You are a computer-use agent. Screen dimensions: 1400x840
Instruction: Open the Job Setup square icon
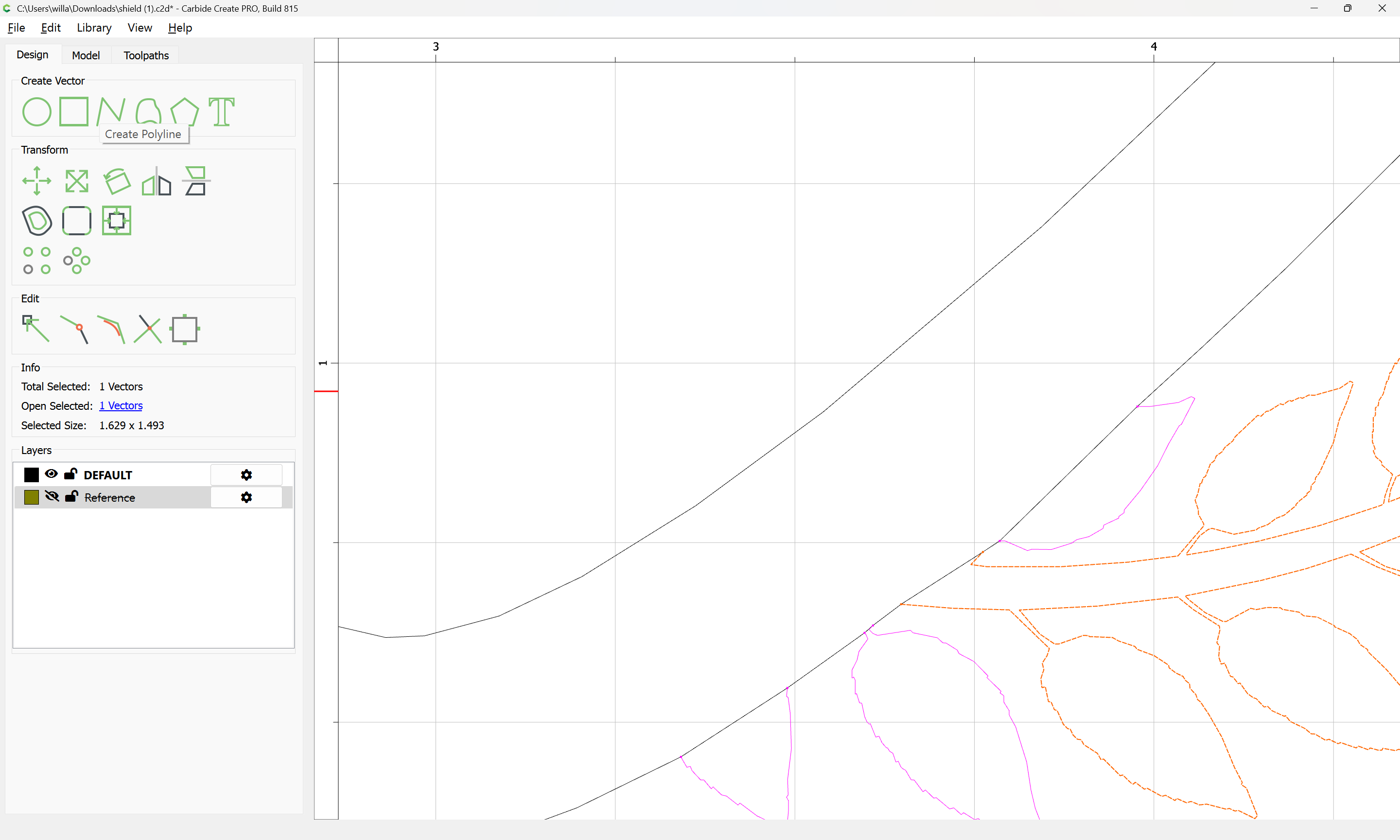pyautogui.click(x=184, y=329)
